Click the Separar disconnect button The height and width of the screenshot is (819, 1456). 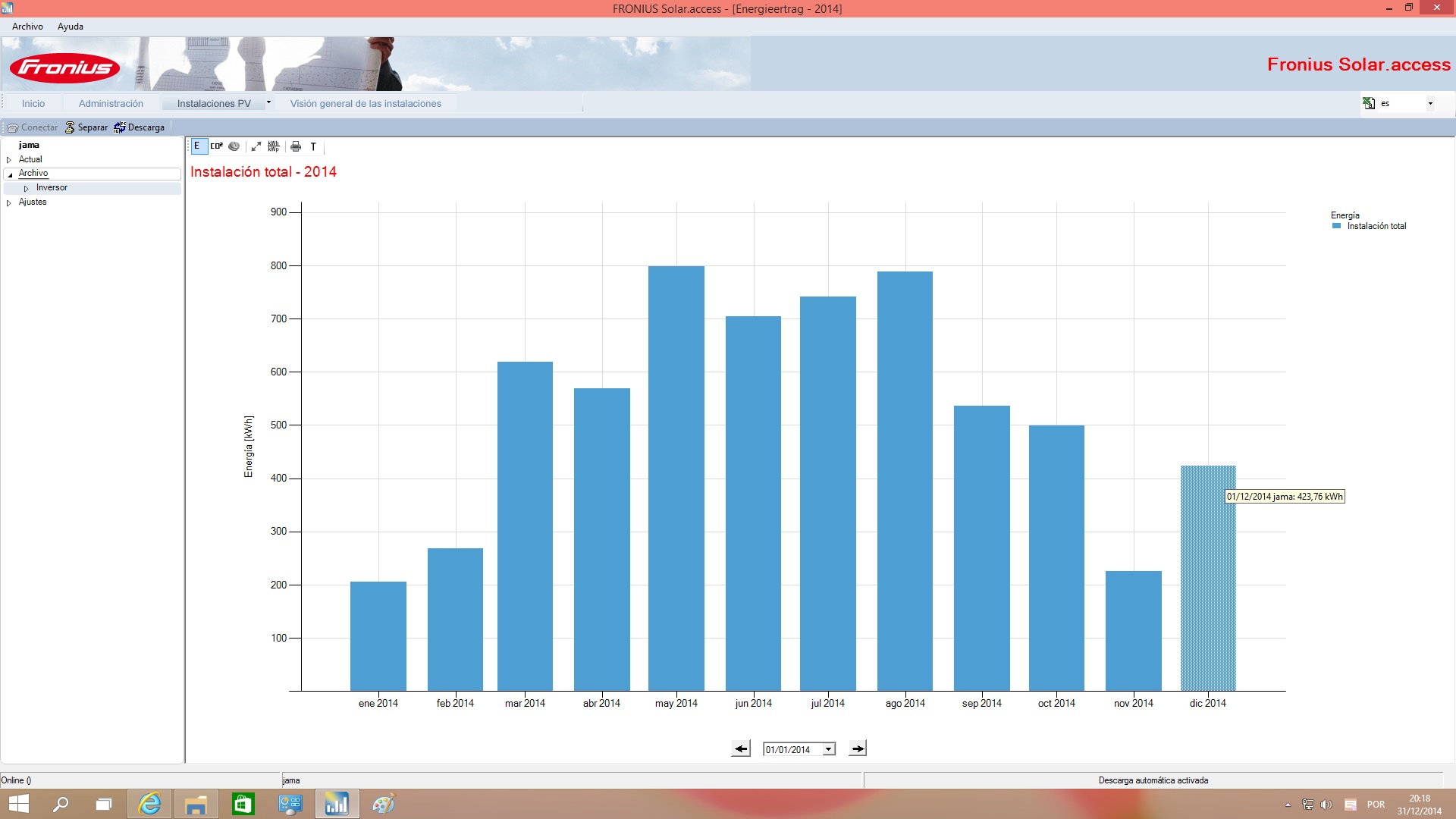(86, 127)
